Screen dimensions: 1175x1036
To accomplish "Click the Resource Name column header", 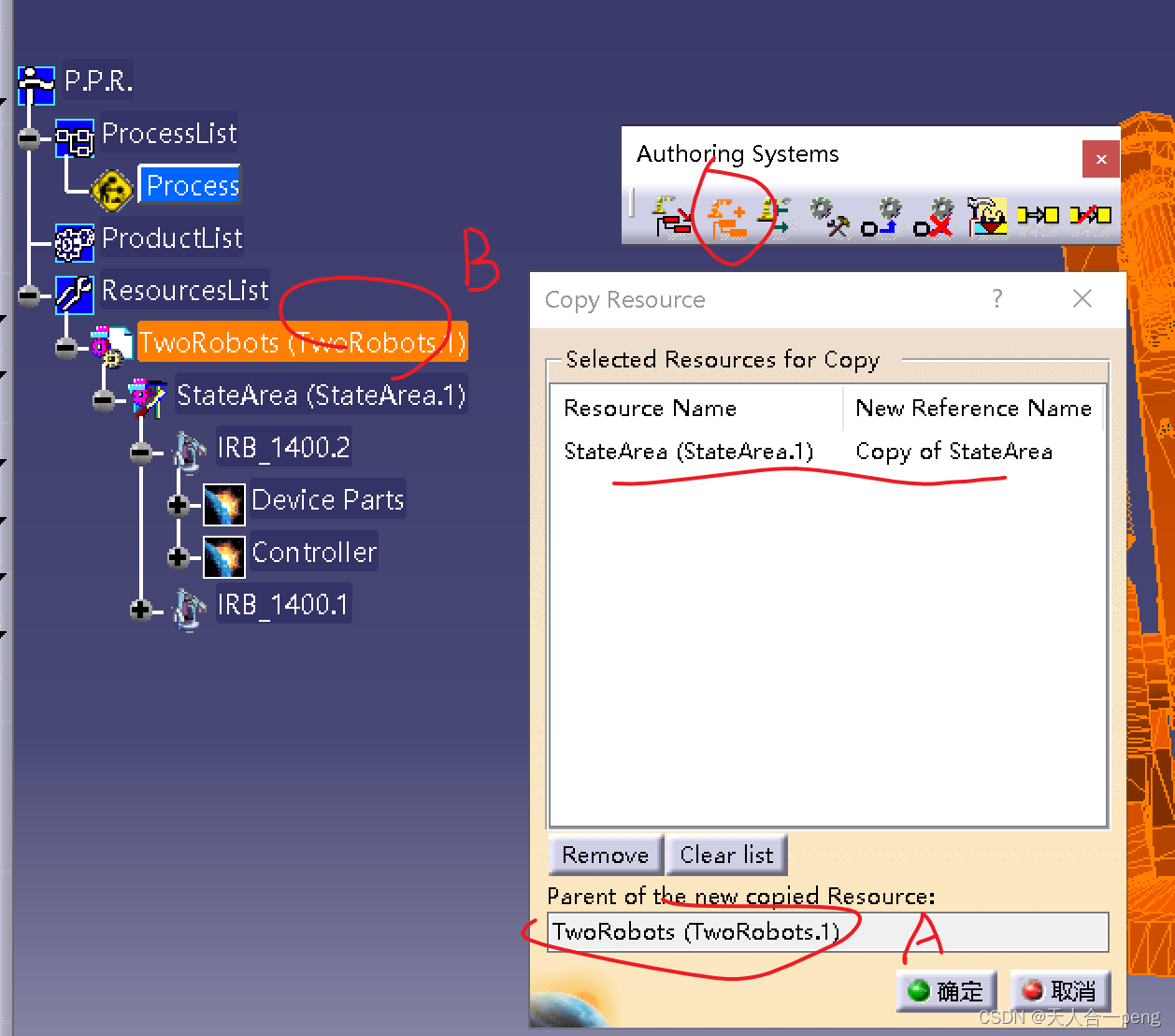I will [x=696, y=409].
